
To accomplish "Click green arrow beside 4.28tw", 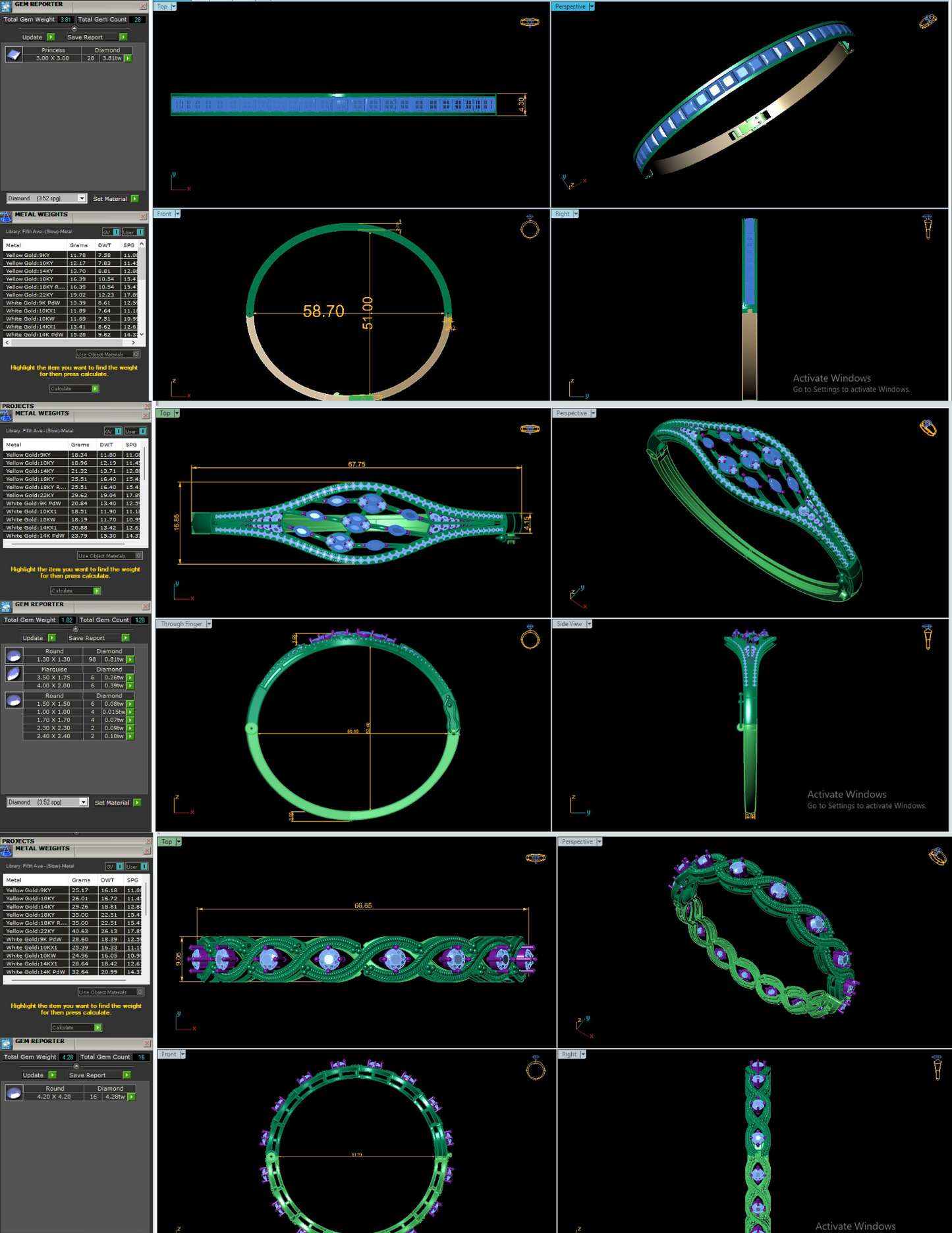I will click(132, 1097).
